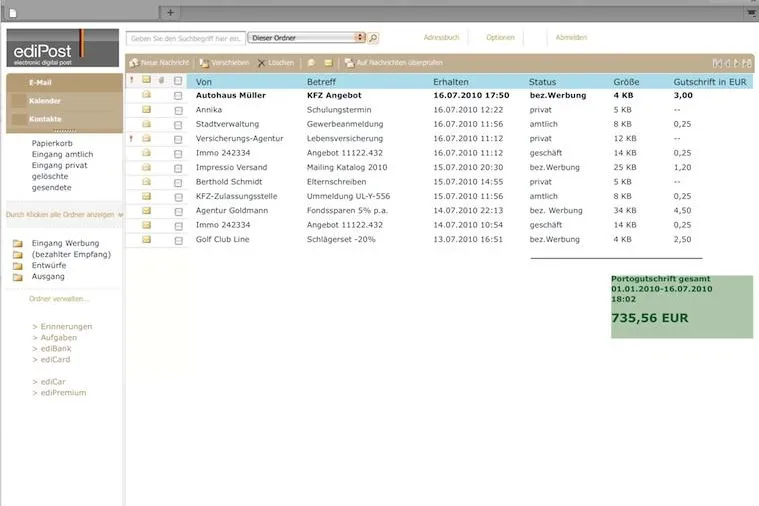The width and height of the screenshot is (759, 506).
Task: Click the speech bubble icon in toolbar
Action: (x=311, y=63)
